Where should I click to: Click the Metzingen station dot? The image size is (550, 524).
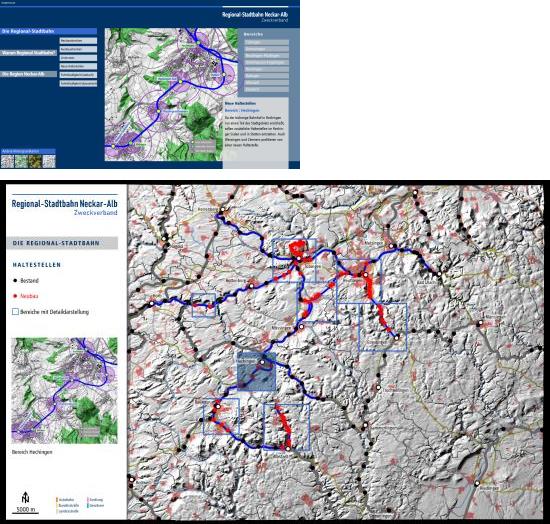391,246
